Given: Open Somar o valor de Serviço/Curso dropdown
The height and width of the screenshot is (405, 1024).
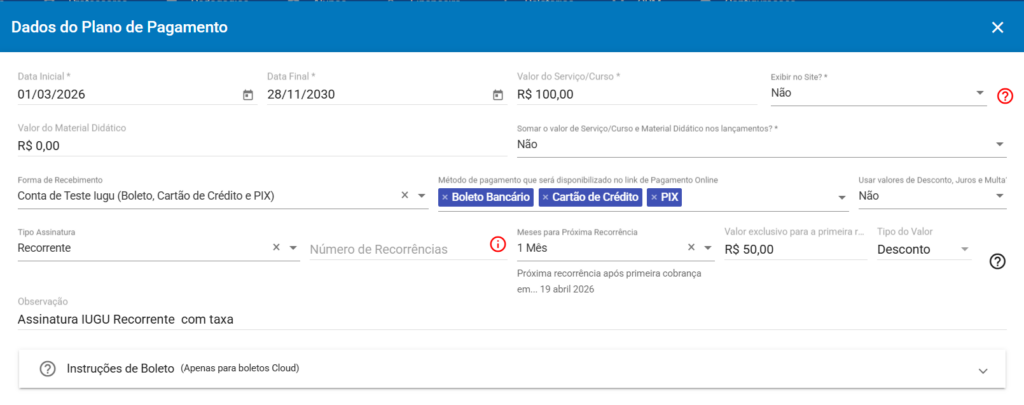Looking at the screenshot, I should (1000, 145).
